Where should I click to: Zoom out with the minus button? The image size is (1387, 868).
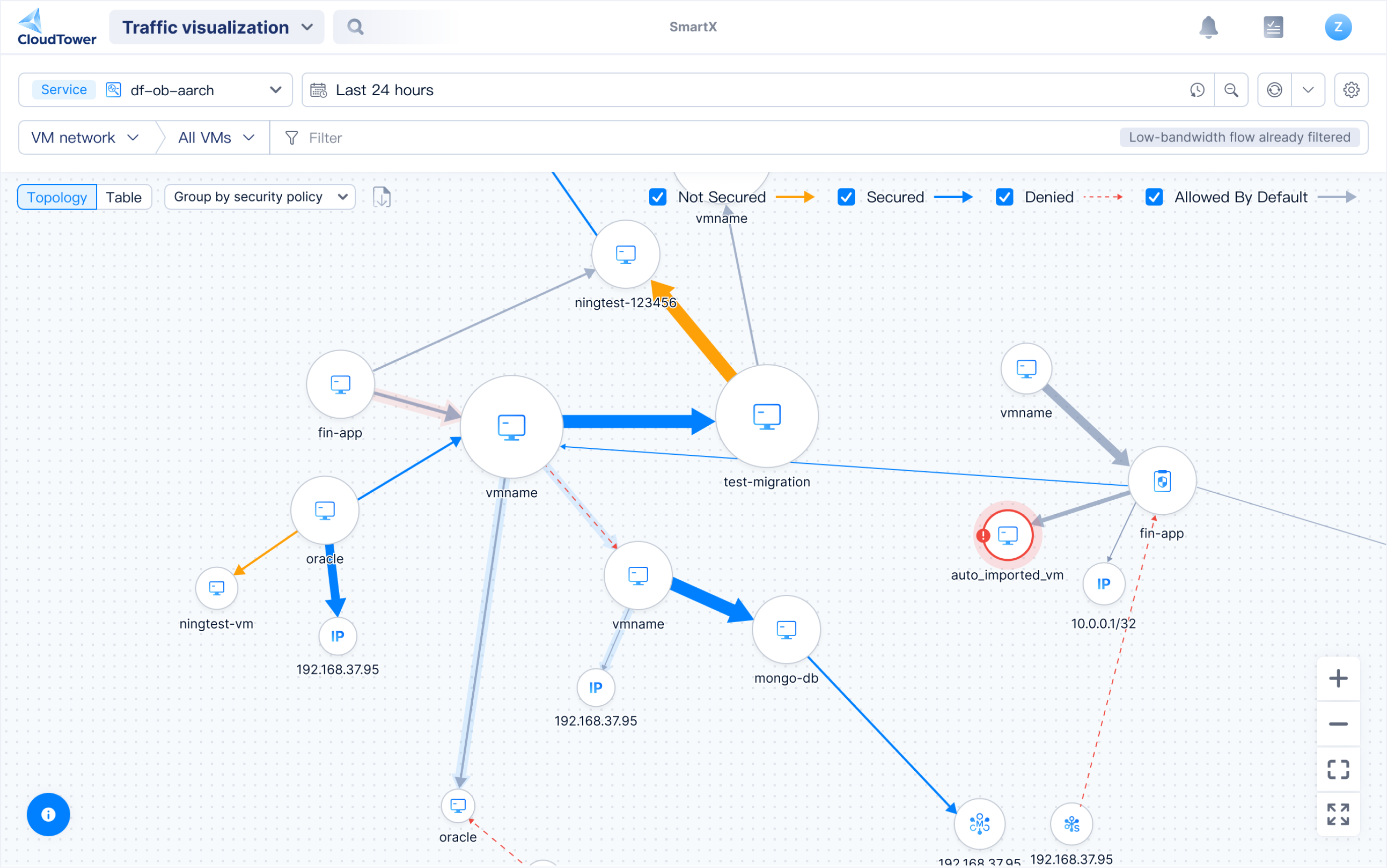[1338, 724]
